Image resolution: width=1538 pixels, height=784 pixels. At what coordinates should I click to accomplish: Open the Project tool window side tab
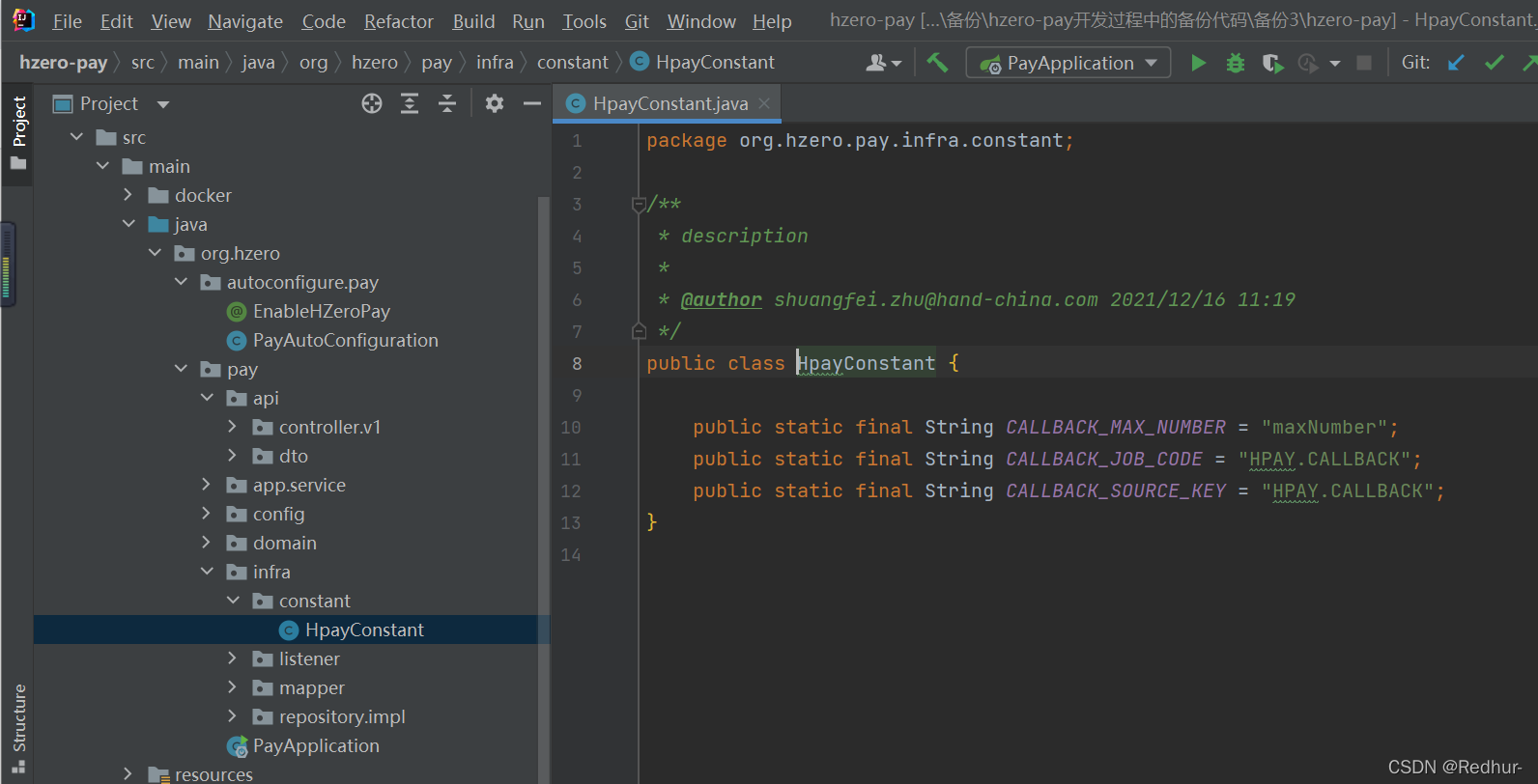[18, 132]
